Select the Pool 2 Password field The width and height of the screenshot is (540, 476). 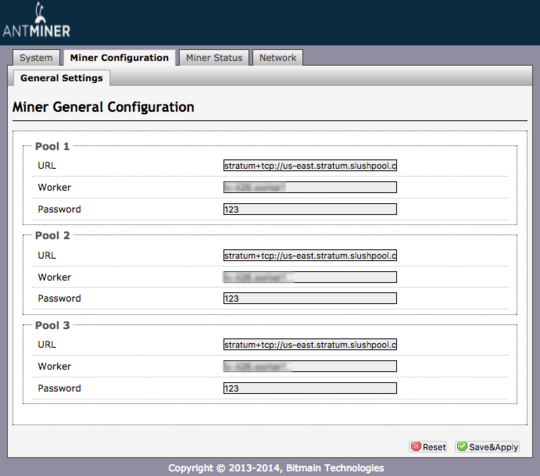click(x=310, y=298)
